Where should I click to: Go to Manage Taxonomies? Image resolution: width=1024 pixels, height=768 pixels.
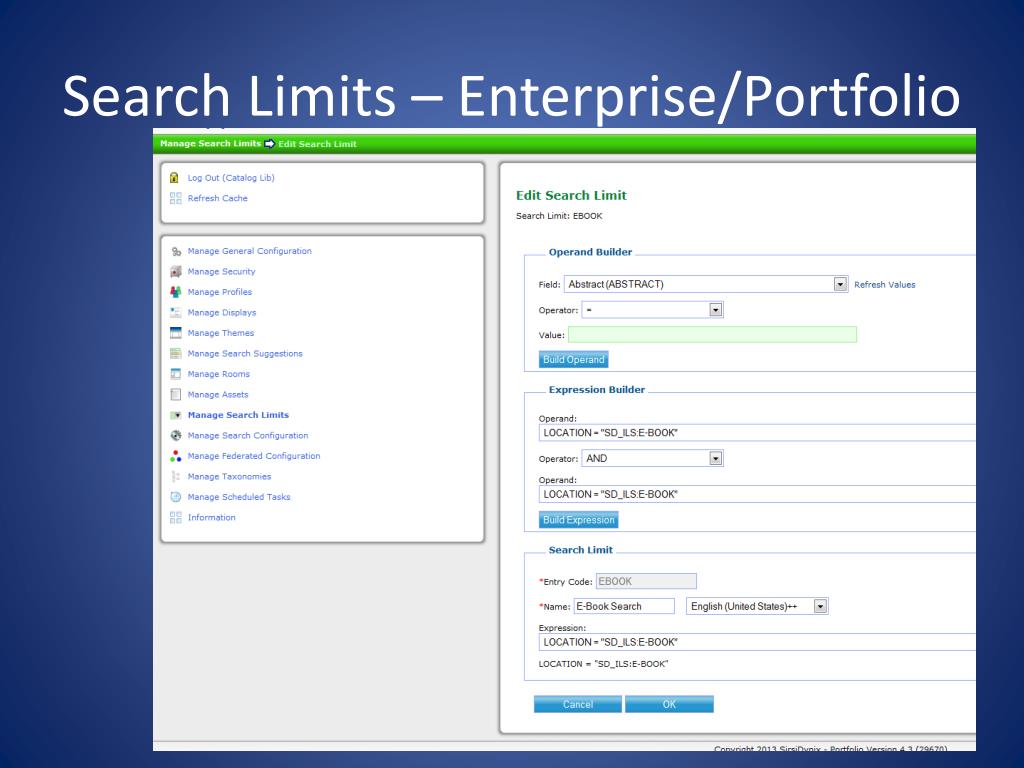coord(229,477)
